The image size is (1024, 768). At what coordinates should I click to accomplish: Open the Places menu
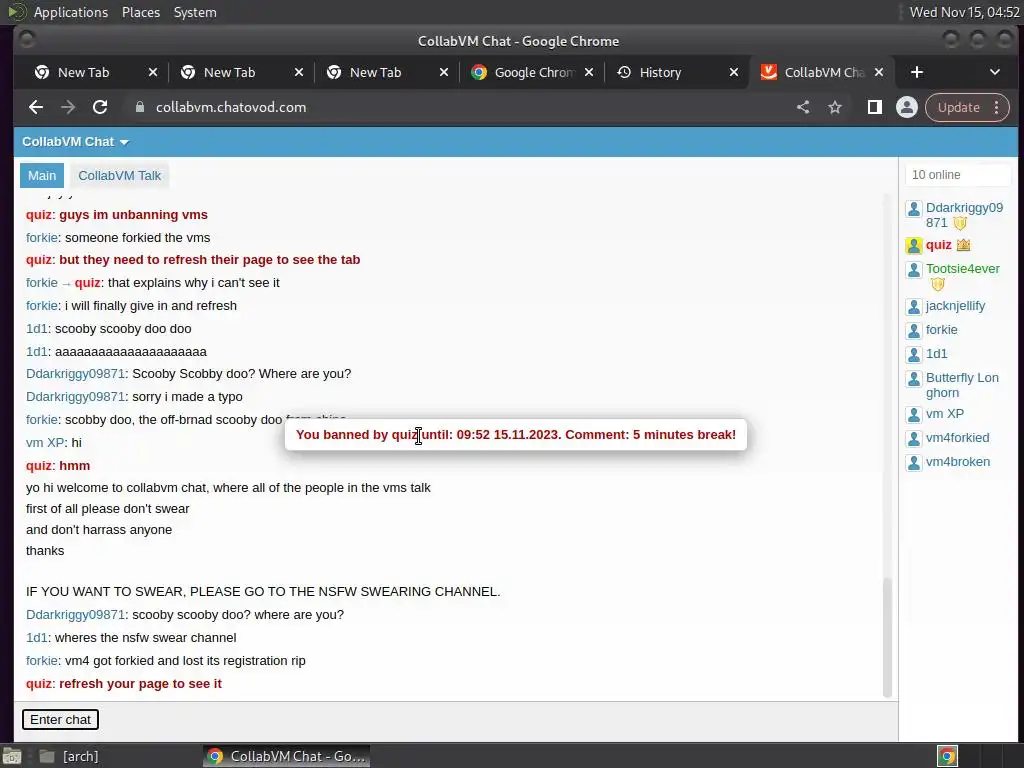[x=141, y=12]
